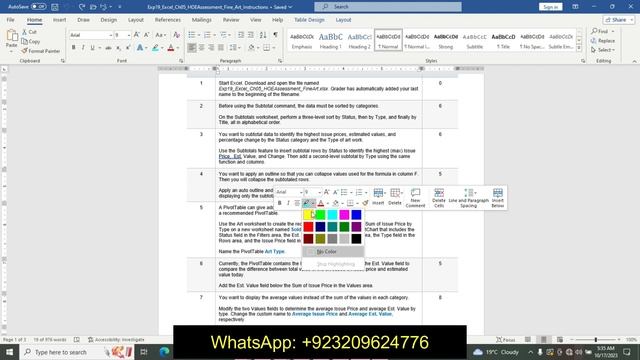This screenshot has width=640, height=360.
Task: Align text right in ribbon
Action: click(211, 48)
